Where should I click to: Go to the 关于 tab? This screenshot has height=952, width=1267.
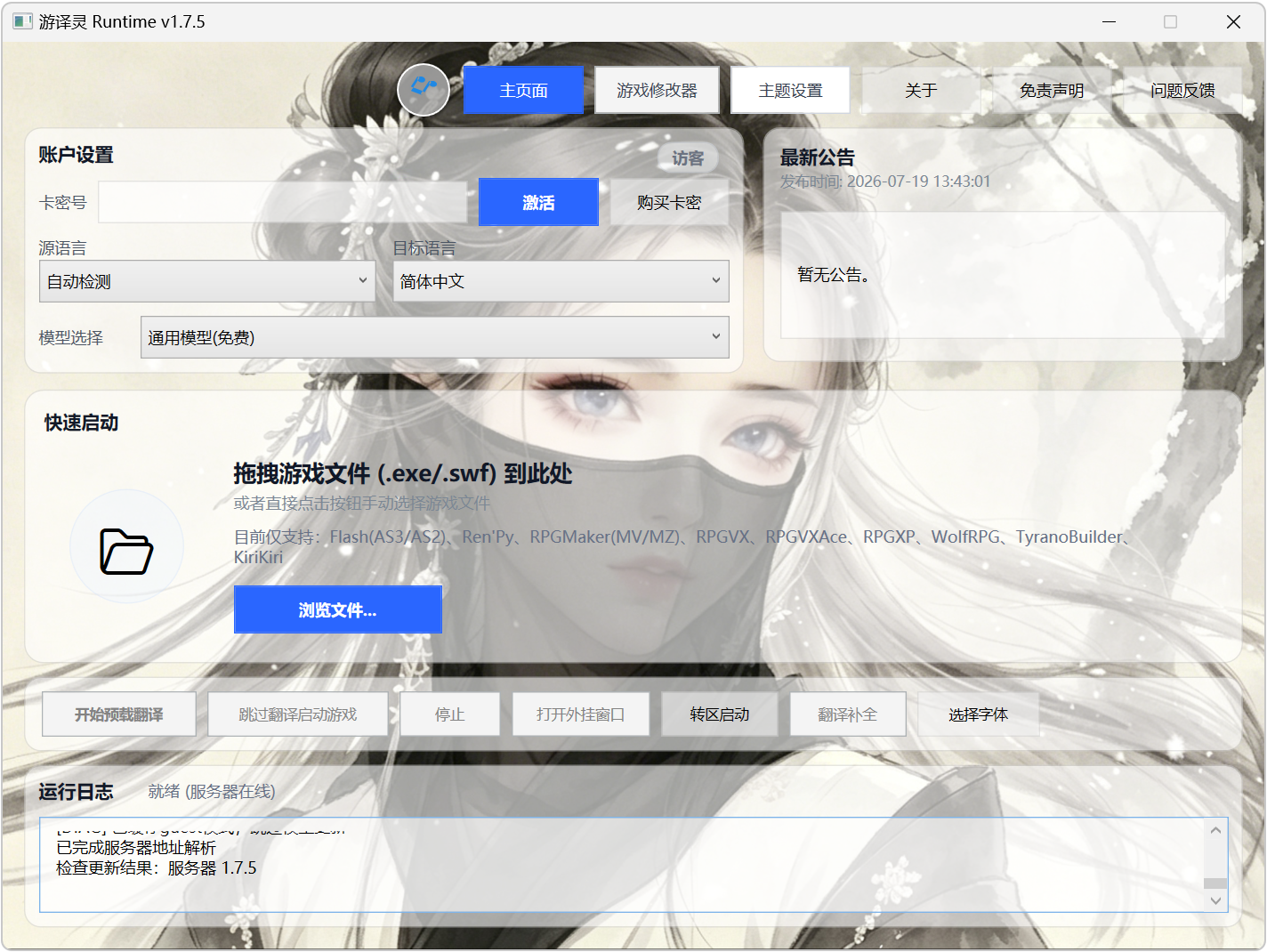click(921, 90)
